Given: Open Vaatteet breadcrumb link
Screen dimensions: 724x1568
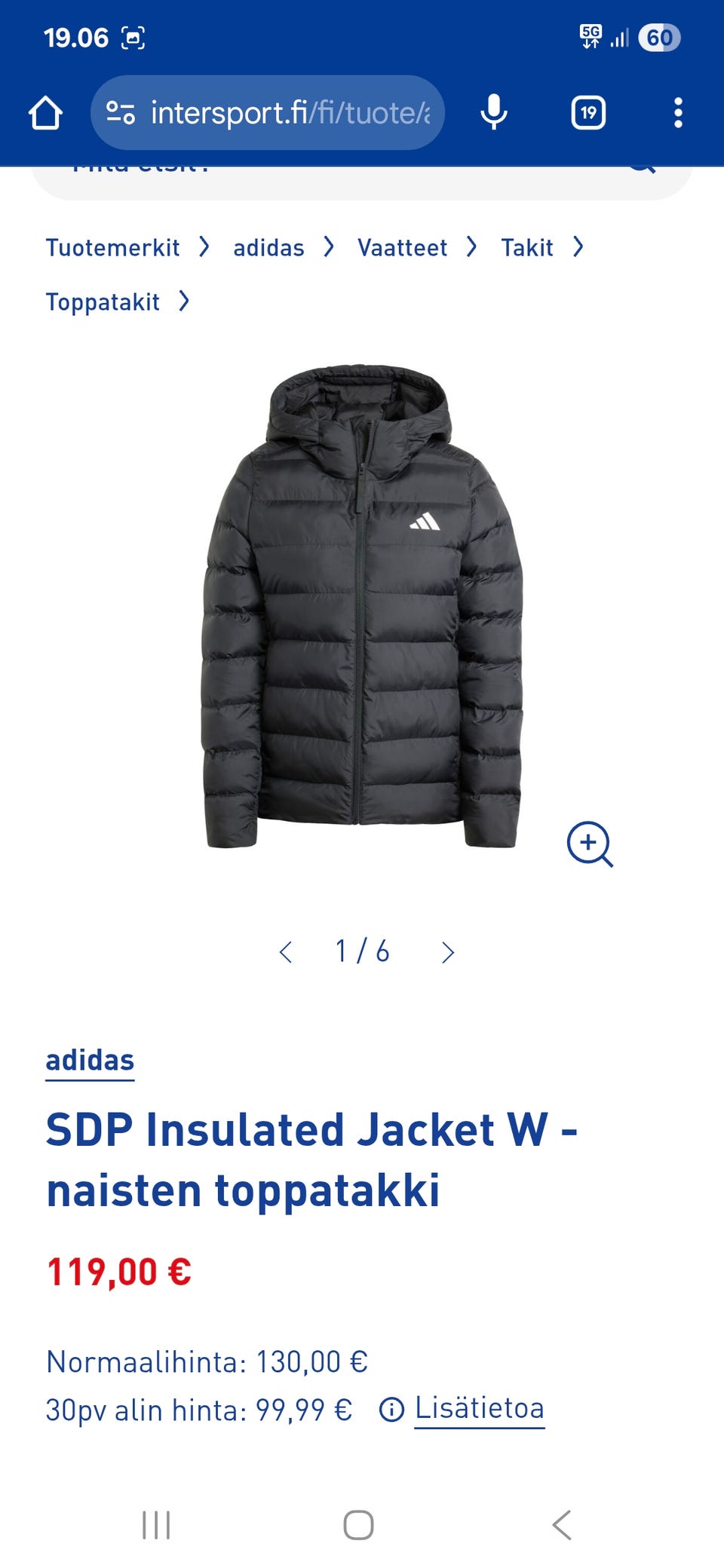Looking at the screenshot, I should [402, 247].
